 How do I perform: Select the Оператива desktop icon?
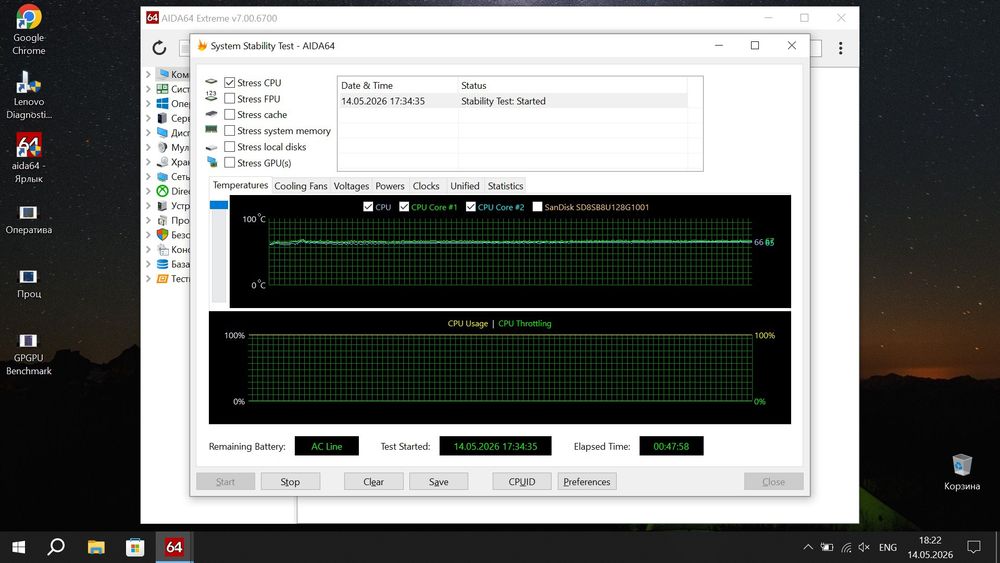29,219
